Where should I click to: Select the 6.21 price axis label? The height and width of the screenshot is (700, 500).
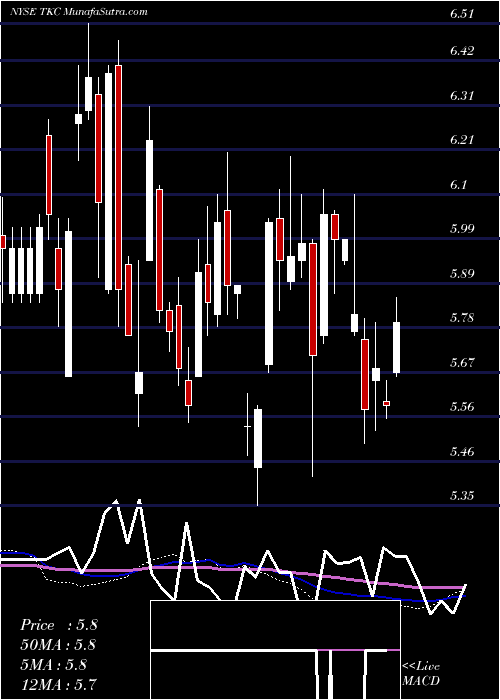tap(462, 140)
